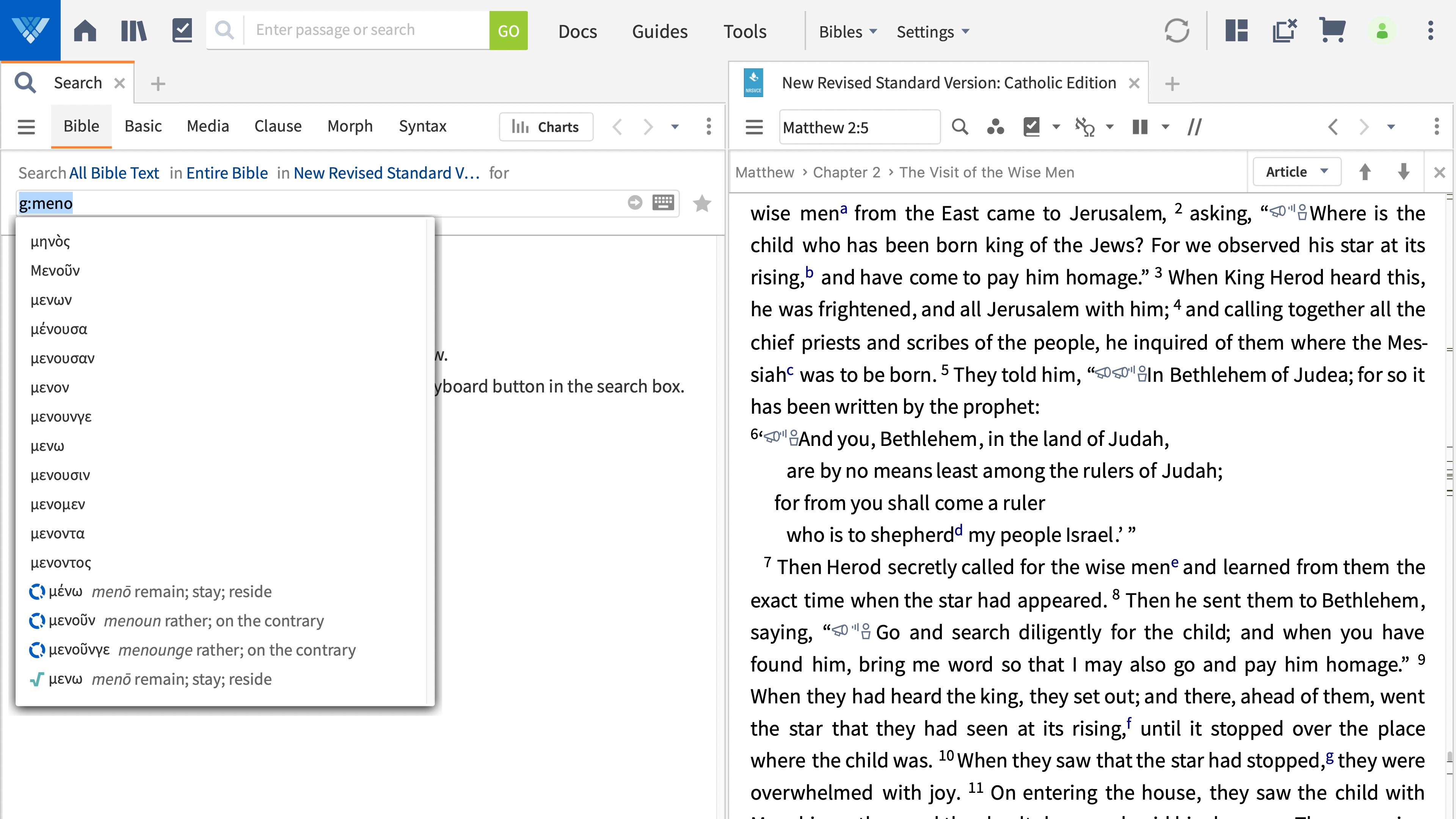The image size is (1456, 819).
Task: Click the Bible panel inline search icon
Action: coord(960,127)
